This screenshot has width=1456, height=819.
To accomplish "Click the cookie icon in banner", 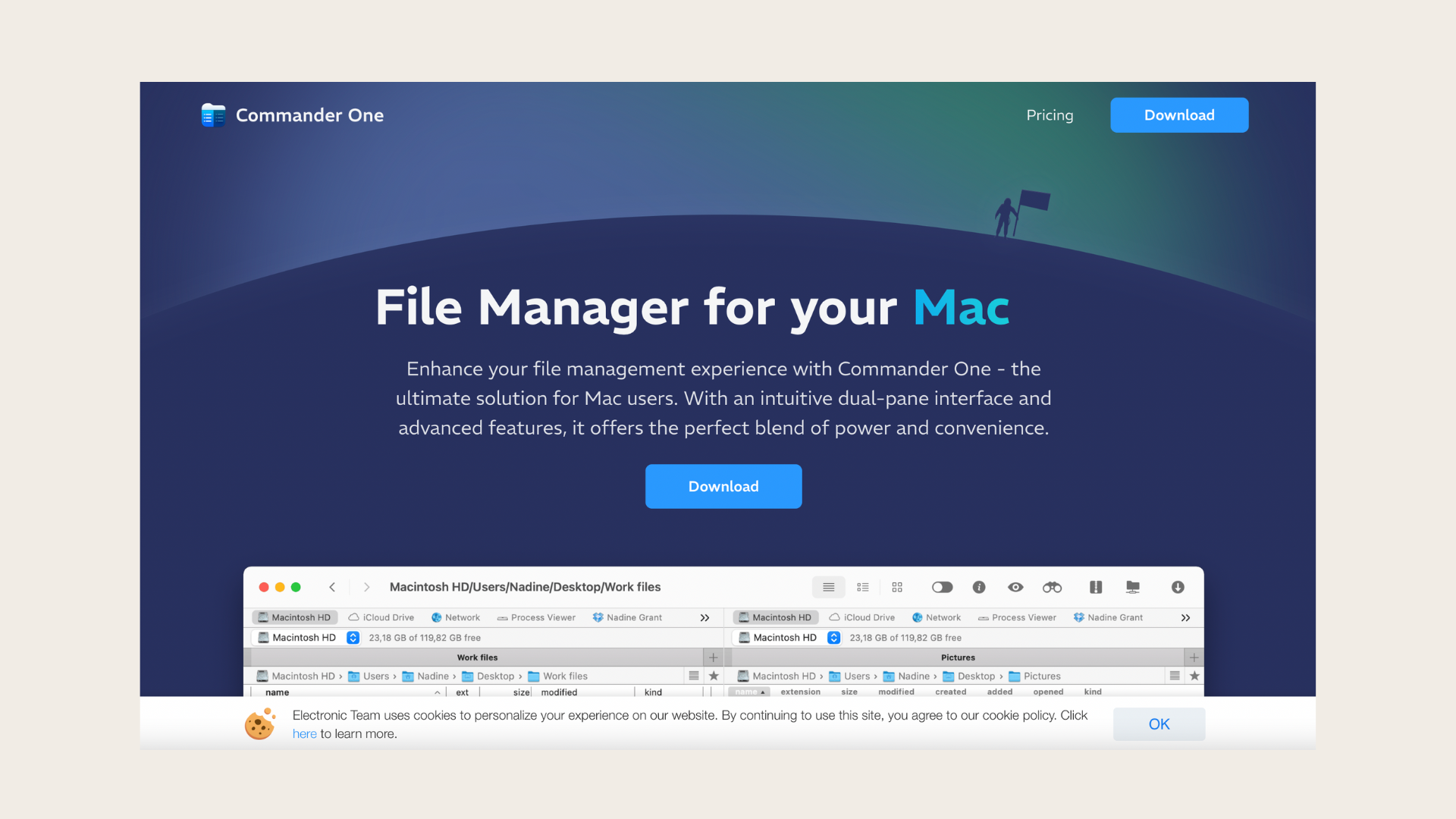I will [x=260, y=724].
